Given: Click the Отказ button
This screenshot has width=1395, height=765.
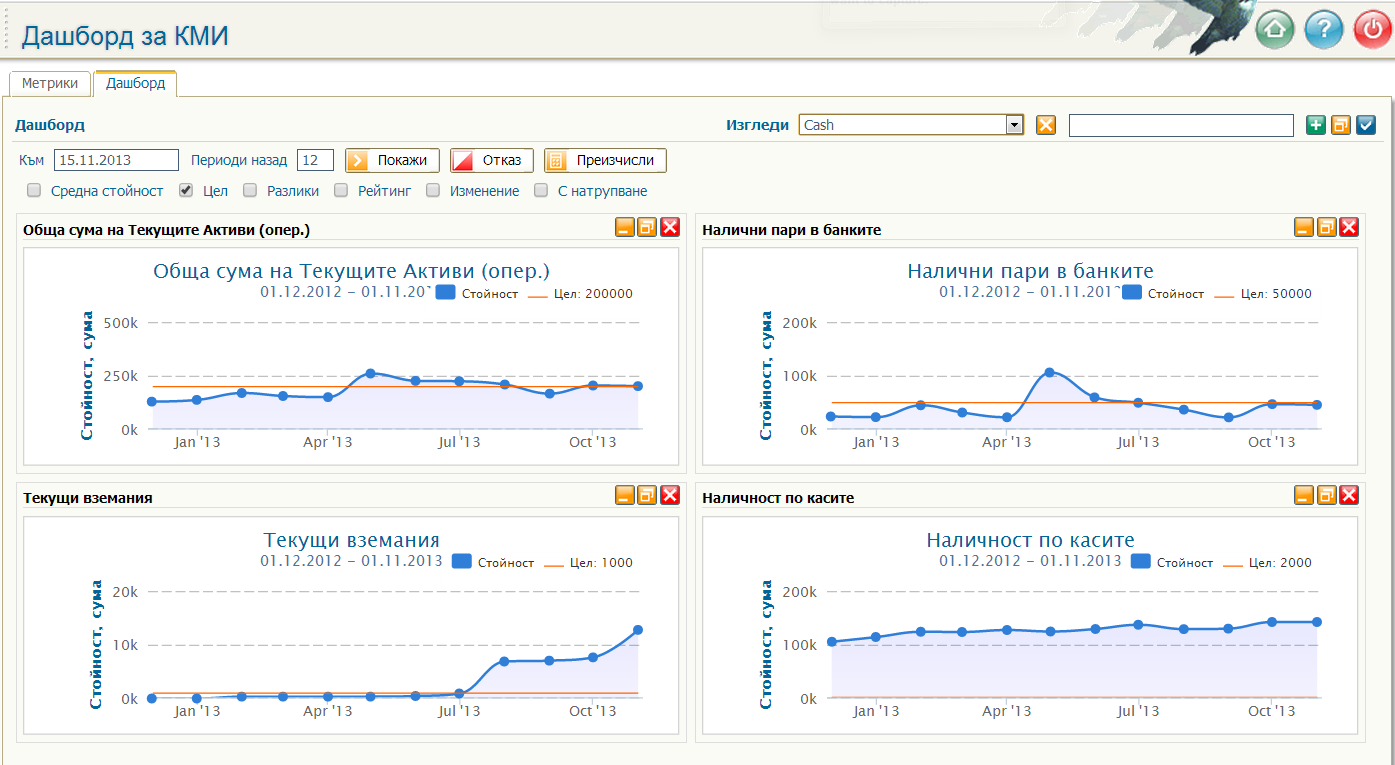Looking at the screenshot, I should tap(492, 160).
